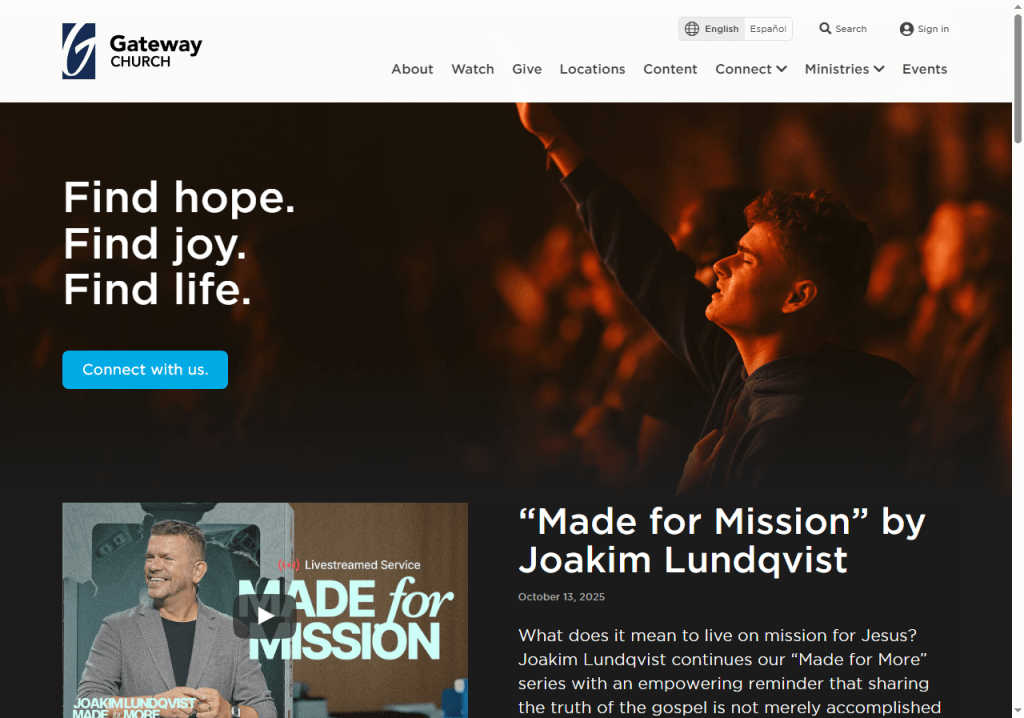Switch language to Español
The height and width of the screenshot is (718, 1024).
(x=768, y=29)
